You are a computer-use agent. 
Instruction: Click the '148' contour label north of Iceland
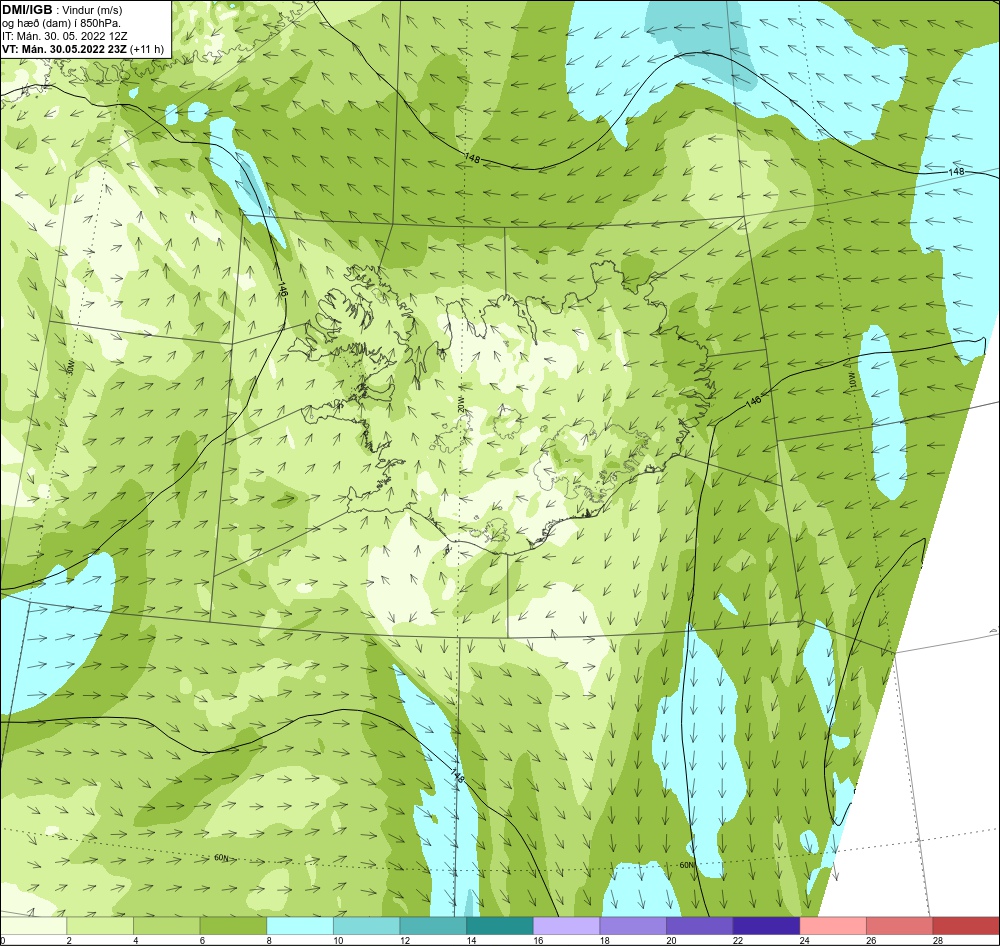click(x=473, y=158)
